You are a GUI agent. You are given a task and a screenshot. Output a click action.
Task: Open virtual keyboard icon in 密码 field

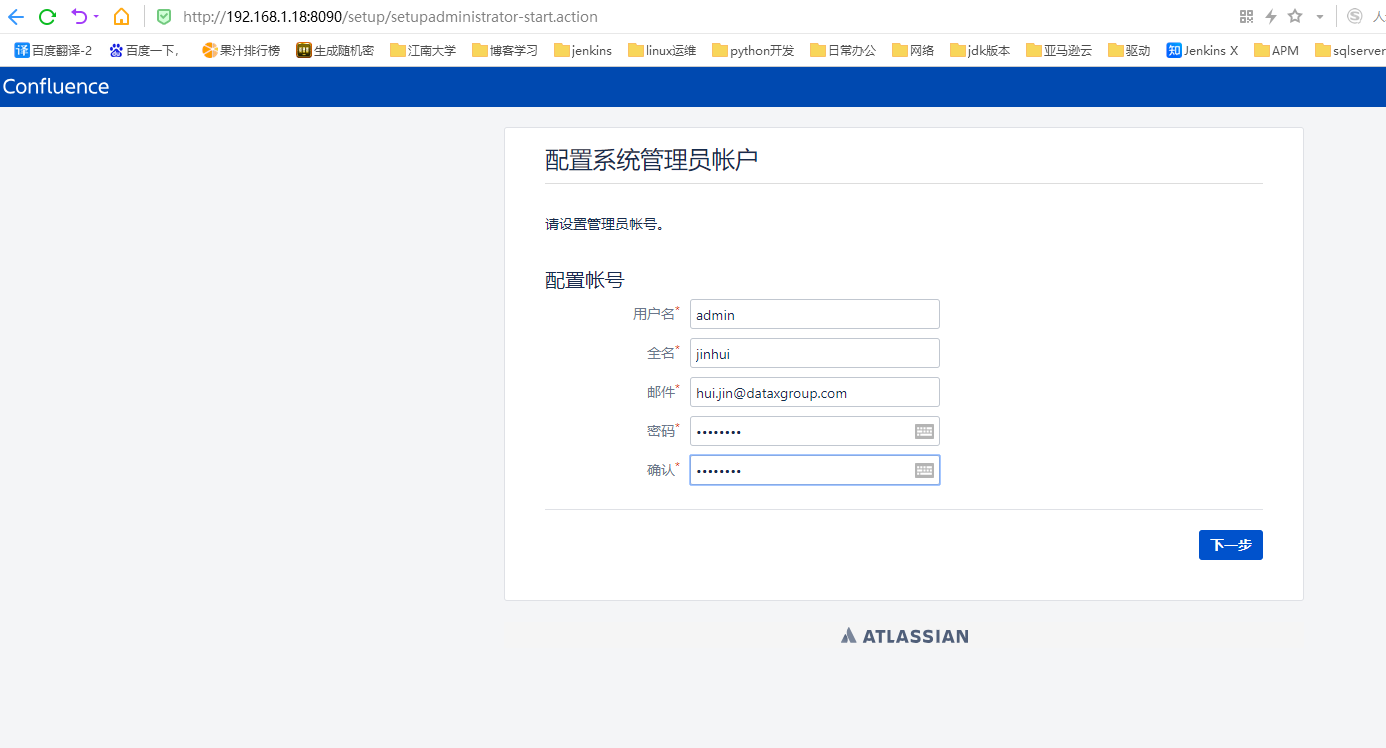click(924, 431)
